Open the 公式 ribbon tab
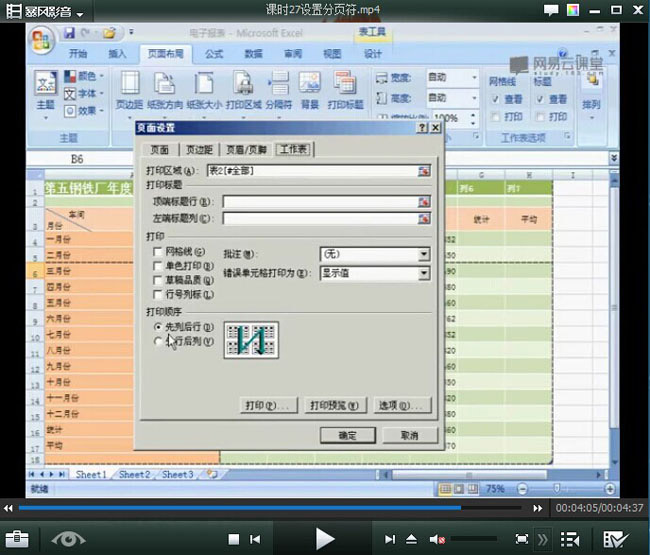Screen dimensions: 650x555 coord(214,53)
